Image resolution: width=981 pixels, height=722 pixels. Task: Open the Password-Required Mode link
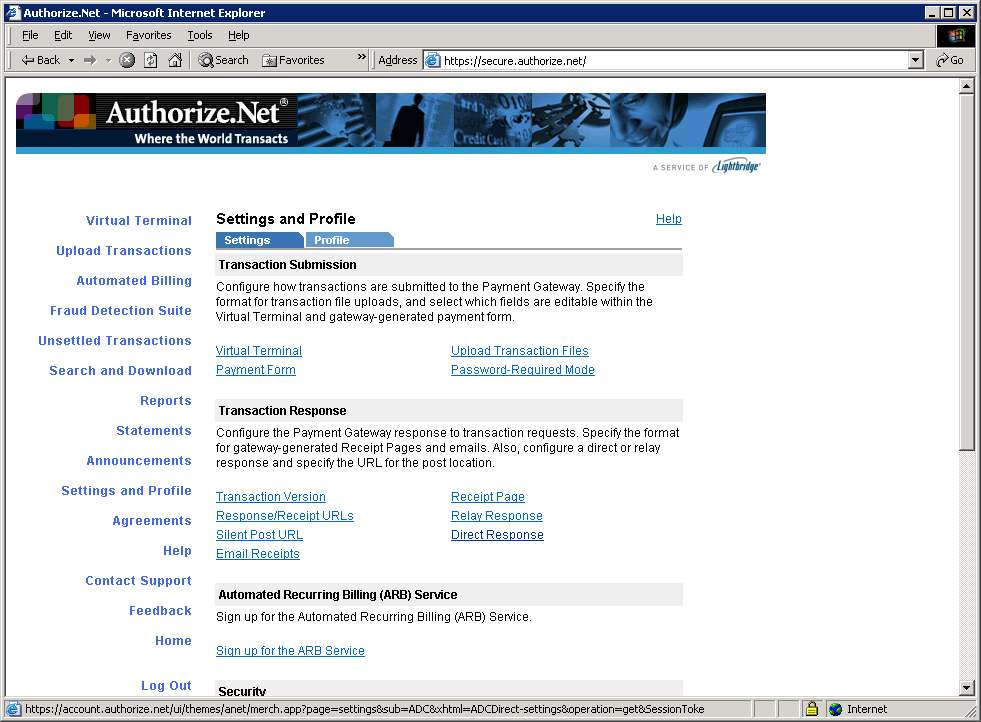522,370
